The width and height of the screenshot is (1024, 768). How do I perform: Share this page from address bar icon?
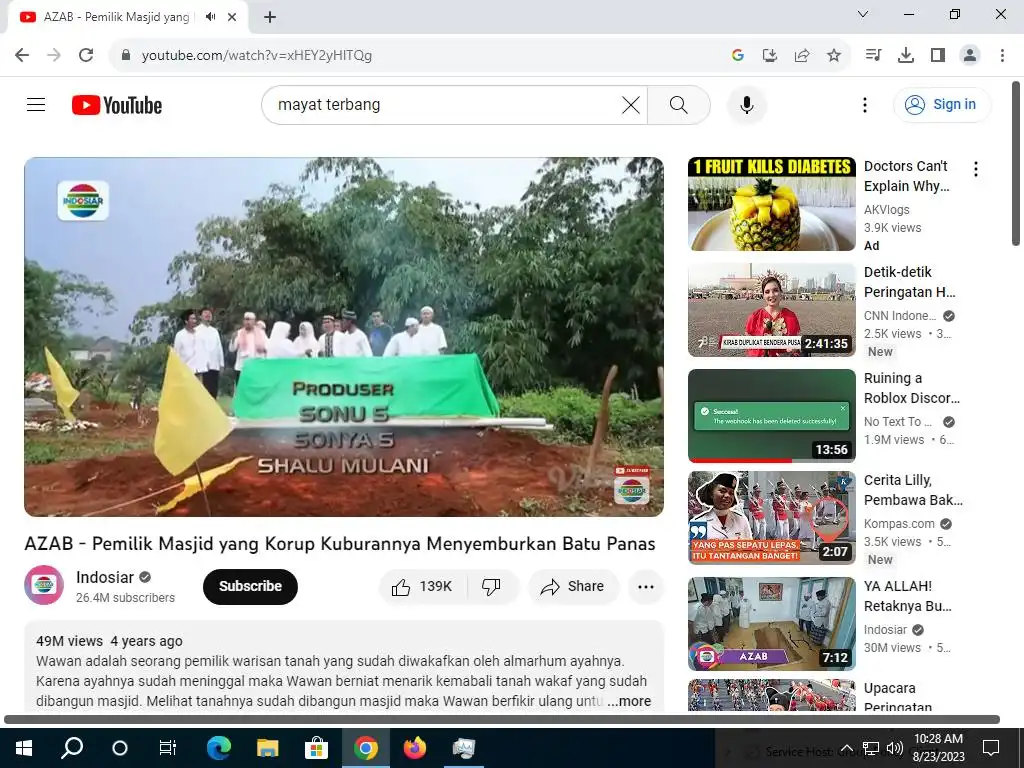[802, 55]
